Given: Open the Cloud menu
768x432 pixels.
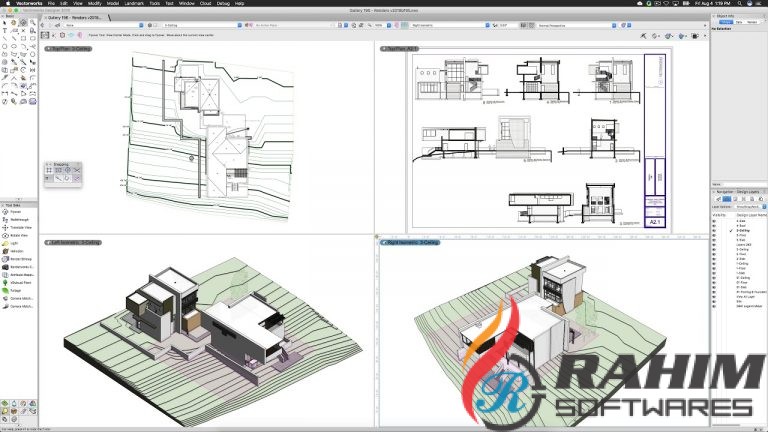Looking at the screenshot, I should coord(205,3).
